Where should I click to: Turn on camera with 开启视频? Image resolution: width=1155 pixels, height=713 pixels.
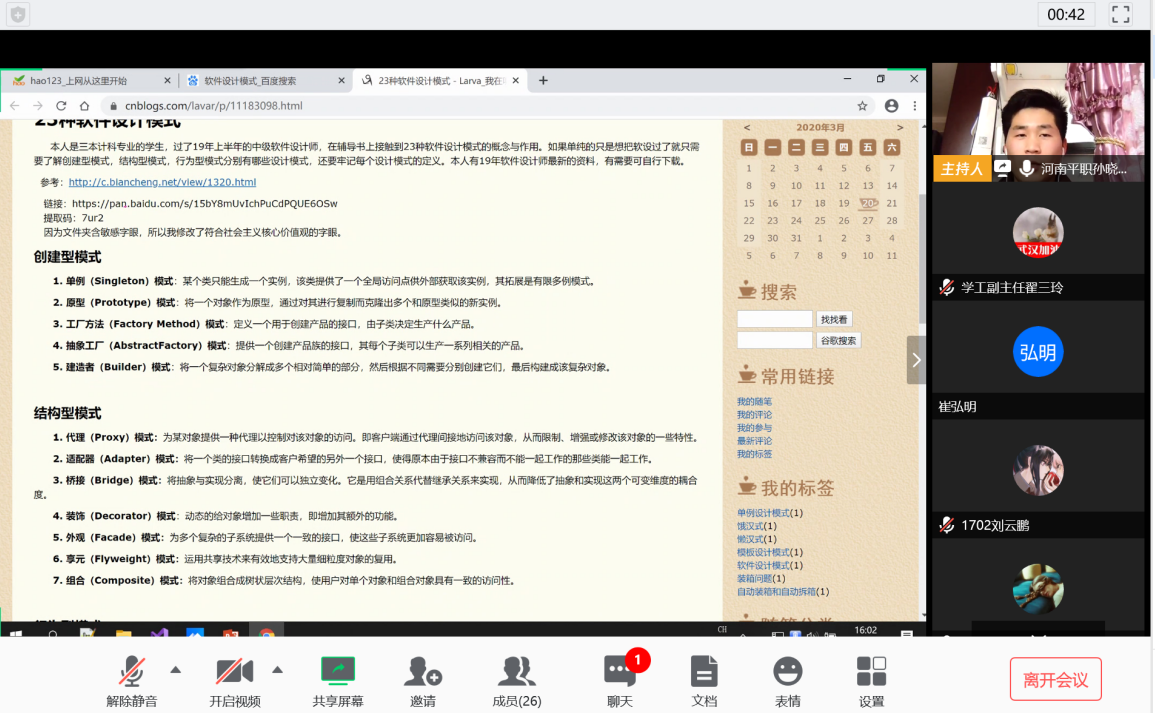[235, 681]
